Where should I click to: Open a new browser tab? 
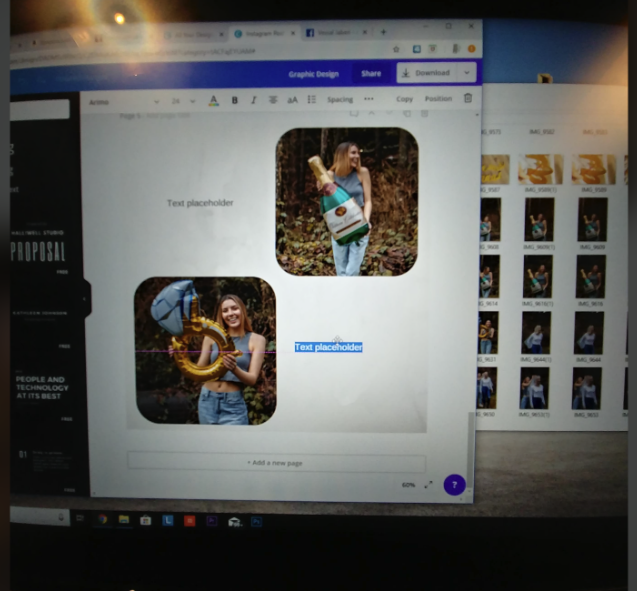tap(383, 32)
